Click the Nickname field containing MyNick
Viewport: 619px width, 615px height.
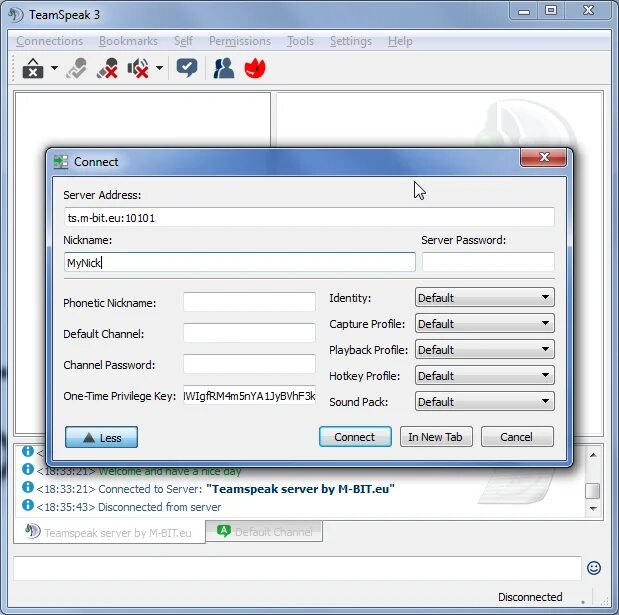click(240, 262)
